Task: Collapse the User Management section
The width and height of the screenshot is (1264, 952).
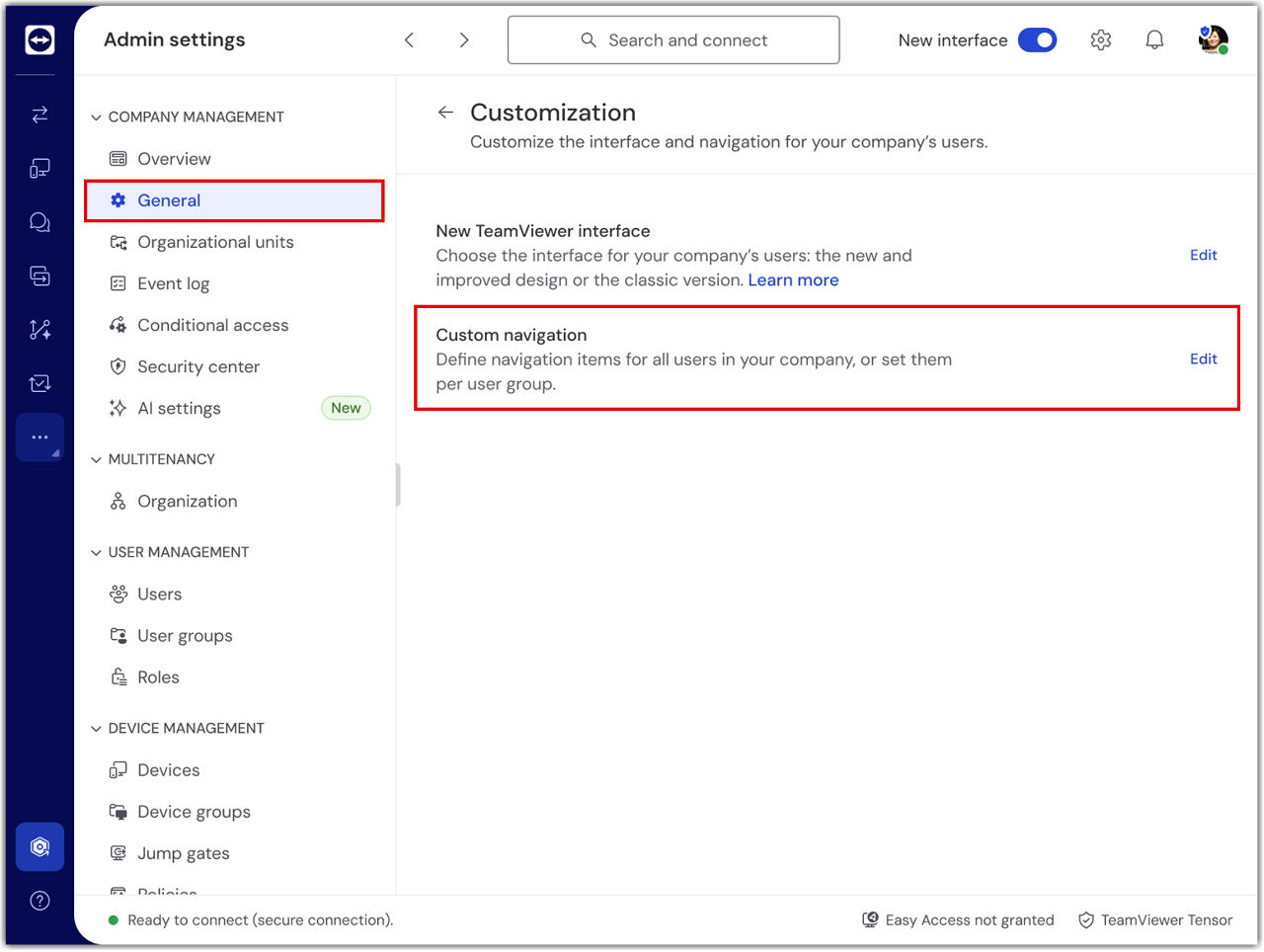Action: (x=97, y=553)
